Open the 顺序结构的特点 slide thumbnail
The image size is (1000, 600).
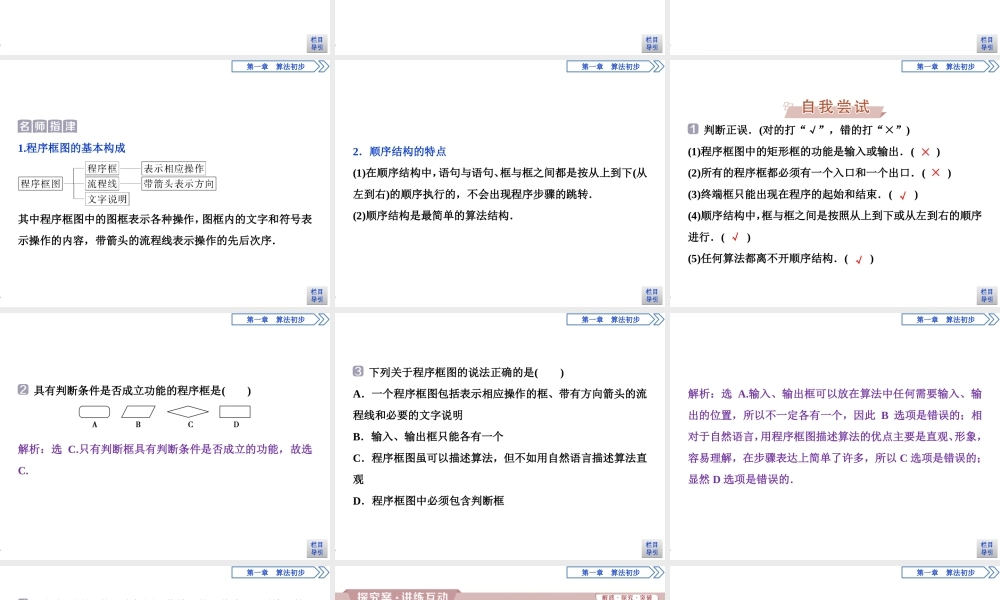click(500, 183)
